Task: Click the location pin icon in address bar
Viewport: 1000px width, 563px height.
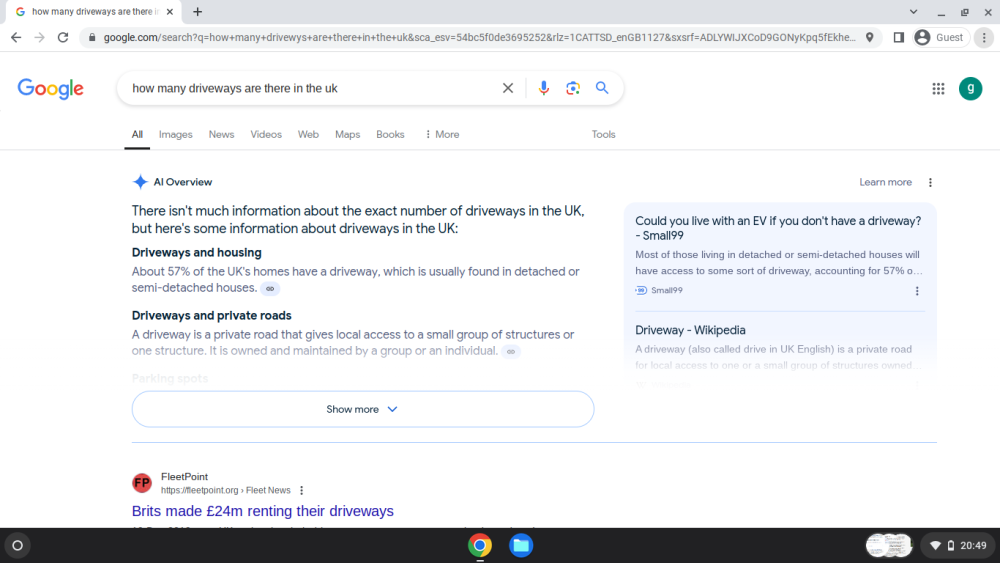Action: [869, 38]
